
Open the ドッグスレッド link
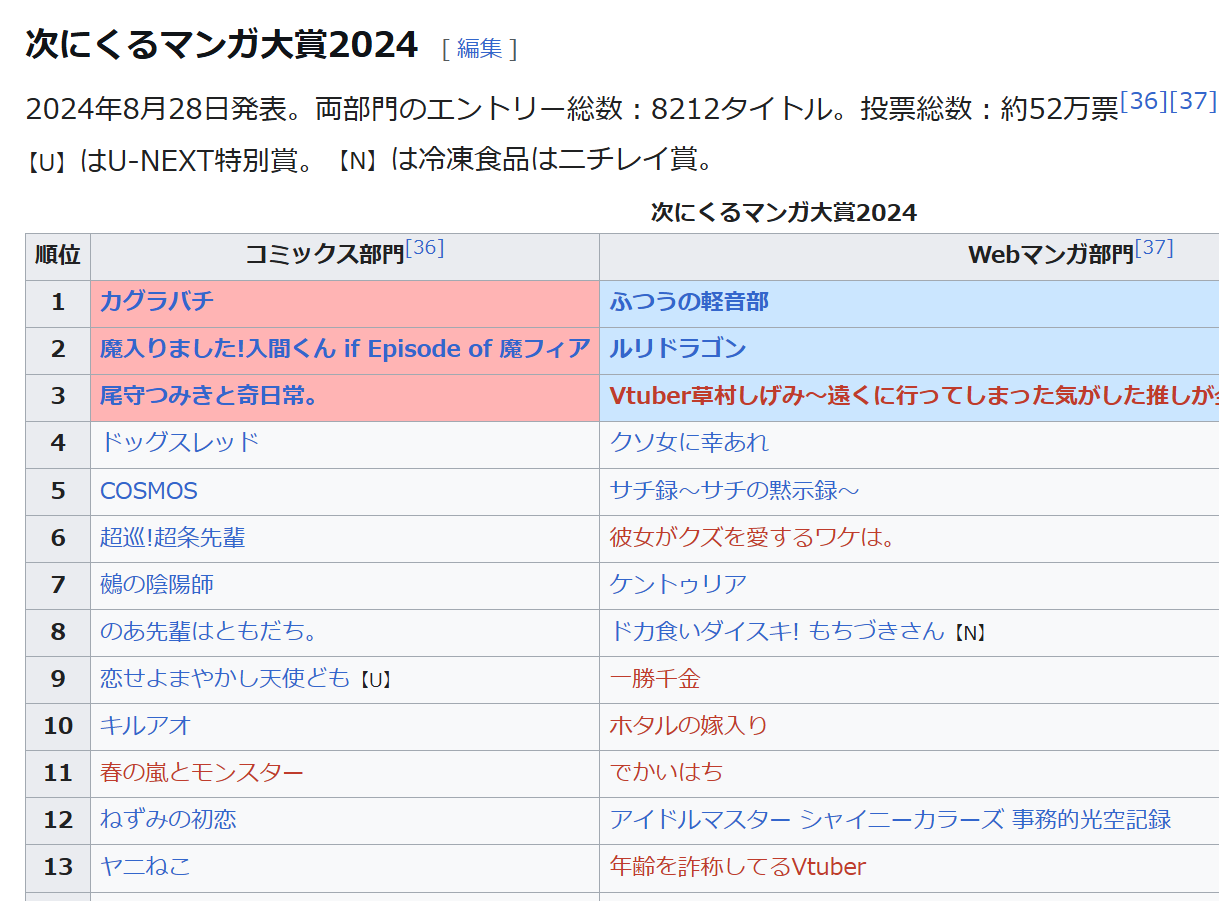[180, 442]
